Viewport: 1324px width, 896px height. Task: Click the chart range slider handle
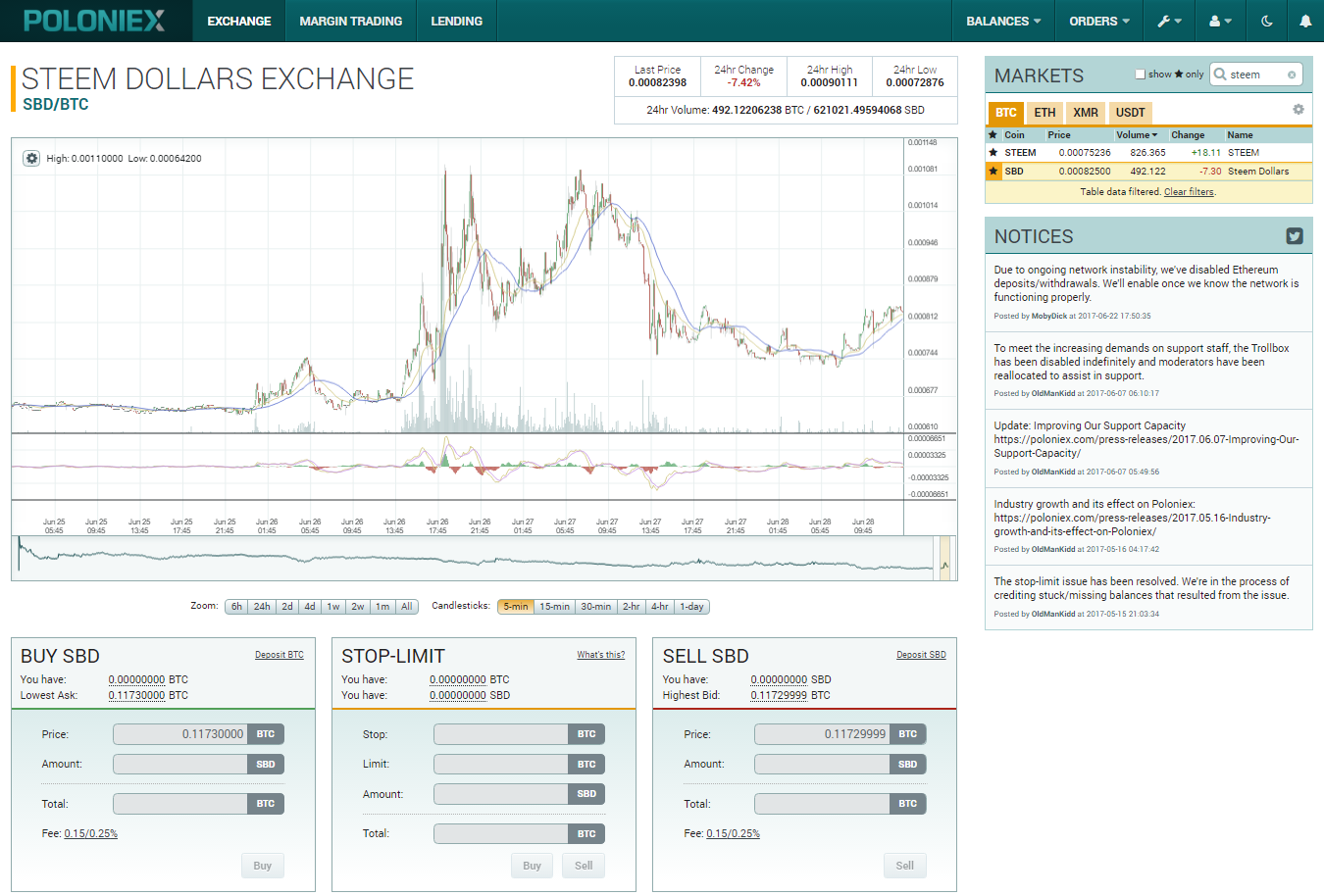click(x=945, y=556)
